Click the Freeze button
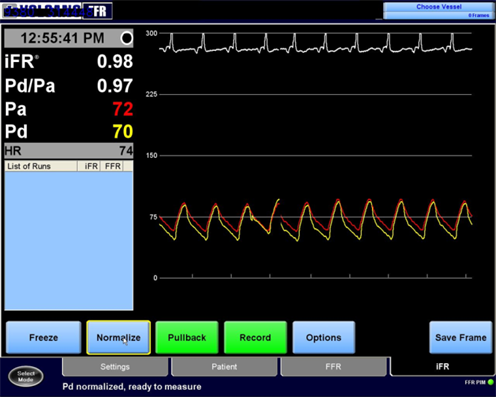This screenshot has height=397, width=496. (x=43, y=337)
